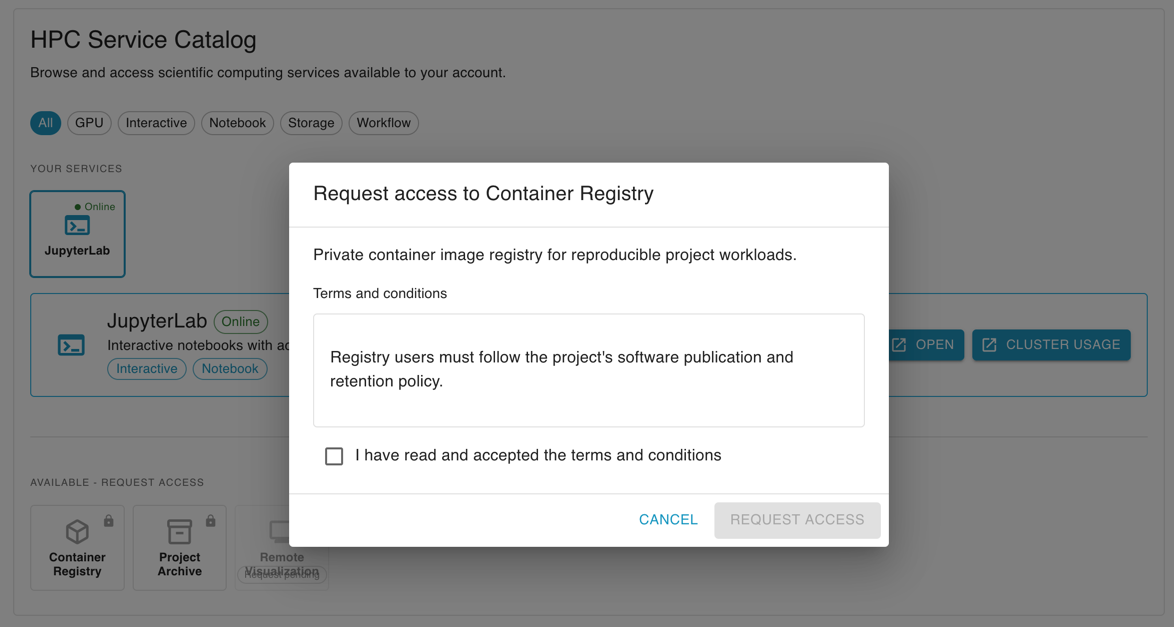Click the Remote Visualization tile
This screenshot has height=627, width=1174.
click(x=282, y=548)
